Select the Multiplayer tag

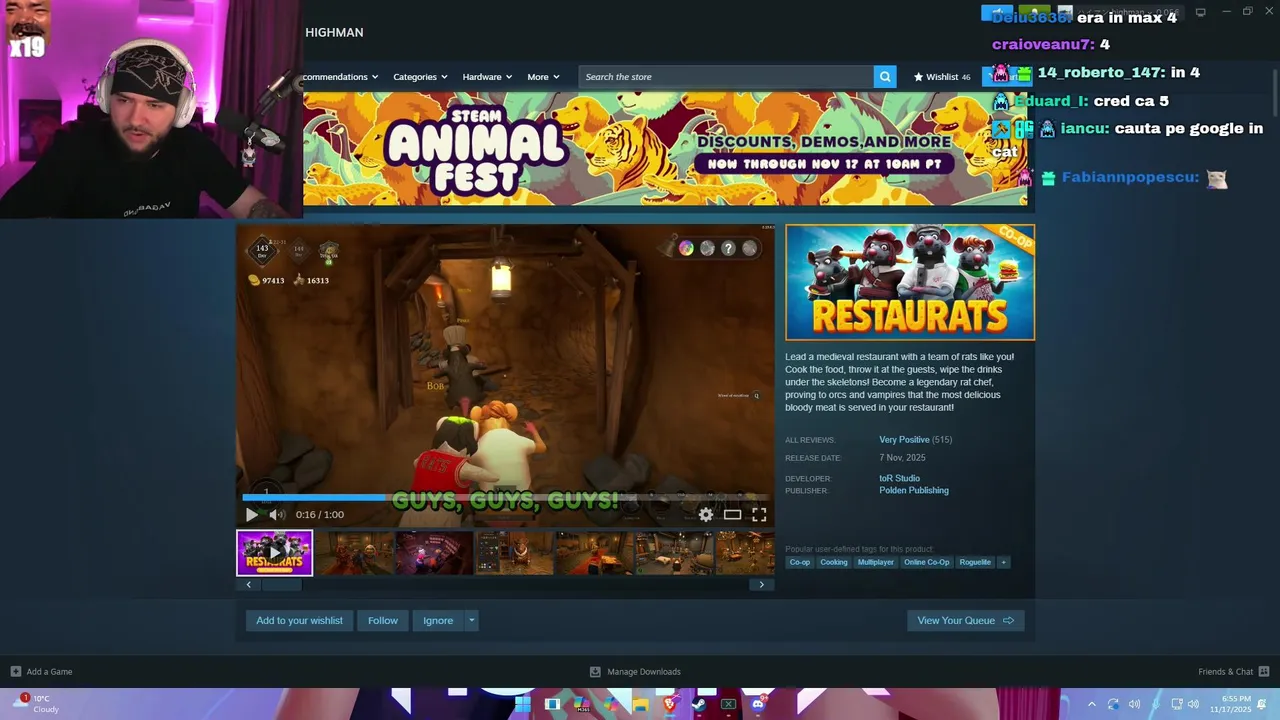(876, 562)
